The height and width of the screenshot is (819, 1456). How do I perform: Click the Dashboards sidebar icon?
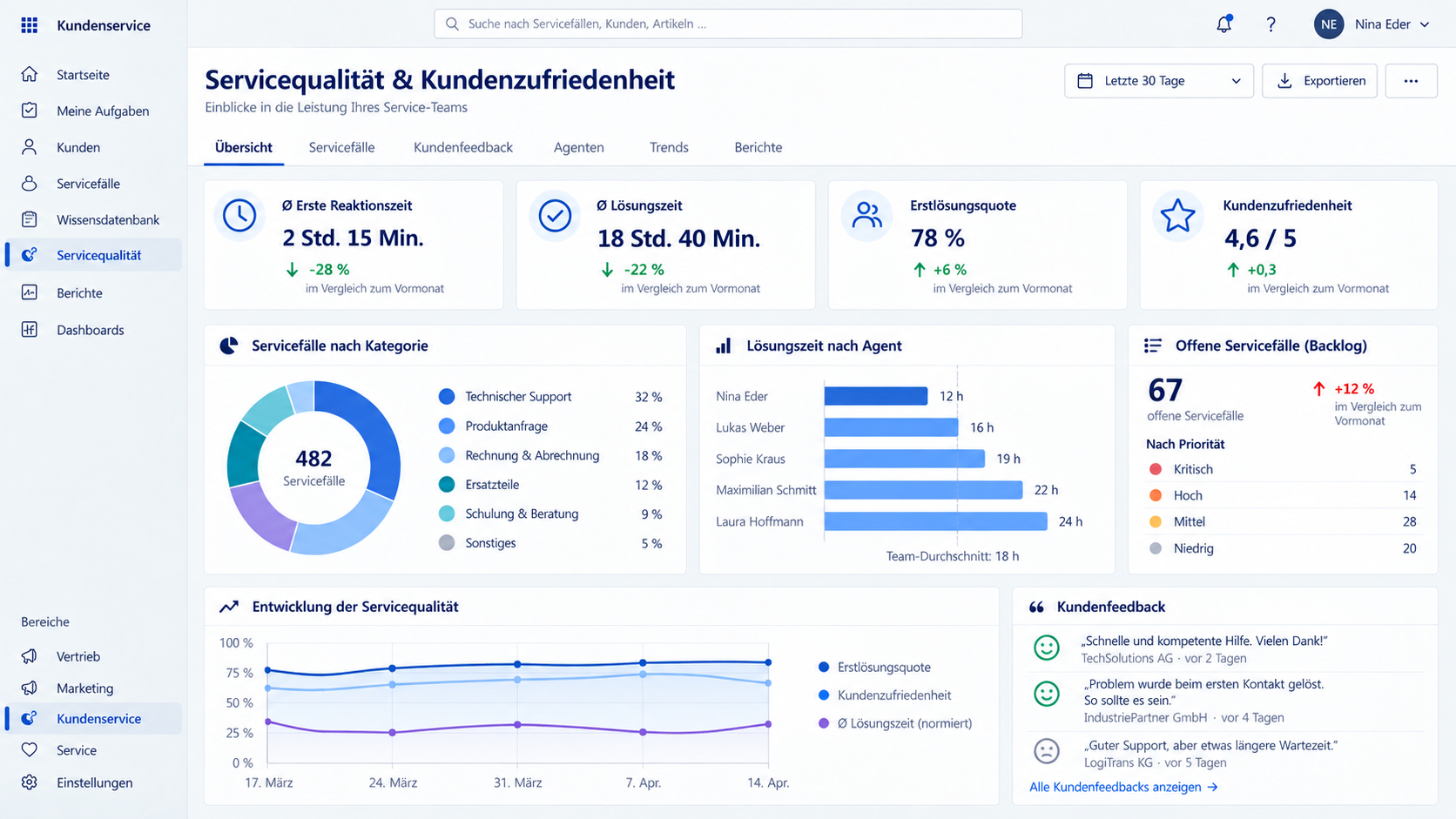pos(30,330)
